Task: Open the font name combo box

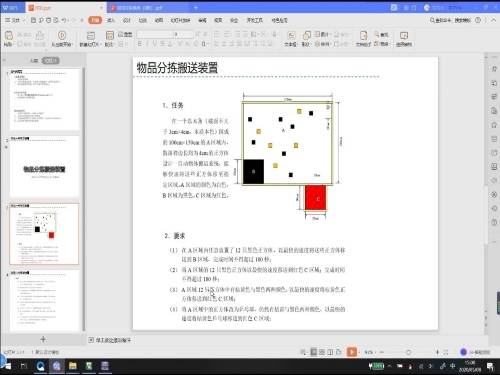Action: (x=154, y=34)
